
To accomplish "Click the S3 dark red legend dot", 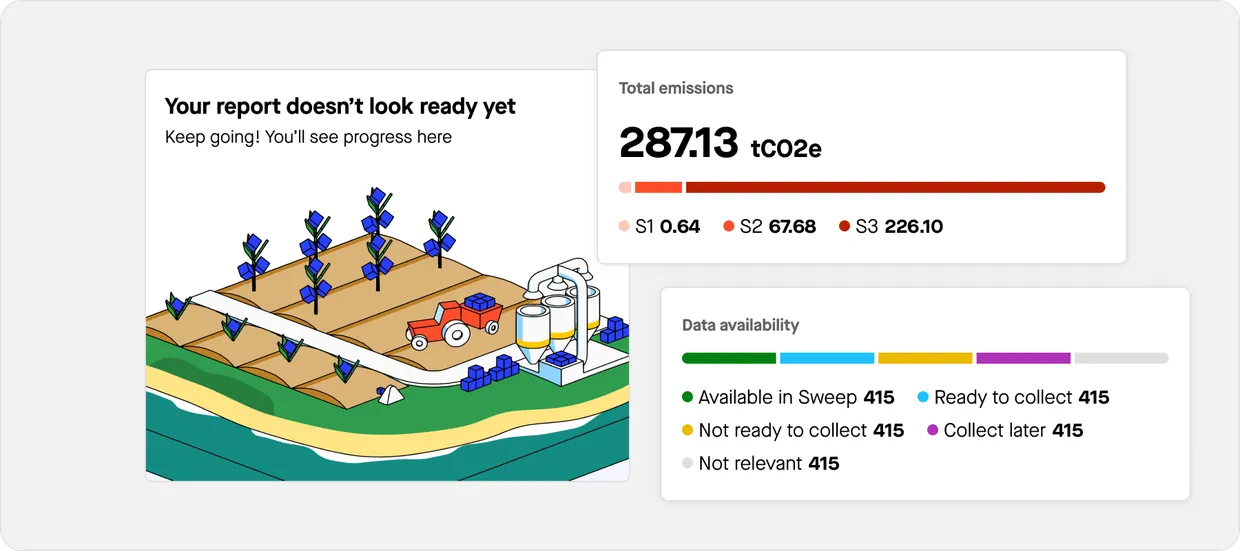I will pos(845,227).
